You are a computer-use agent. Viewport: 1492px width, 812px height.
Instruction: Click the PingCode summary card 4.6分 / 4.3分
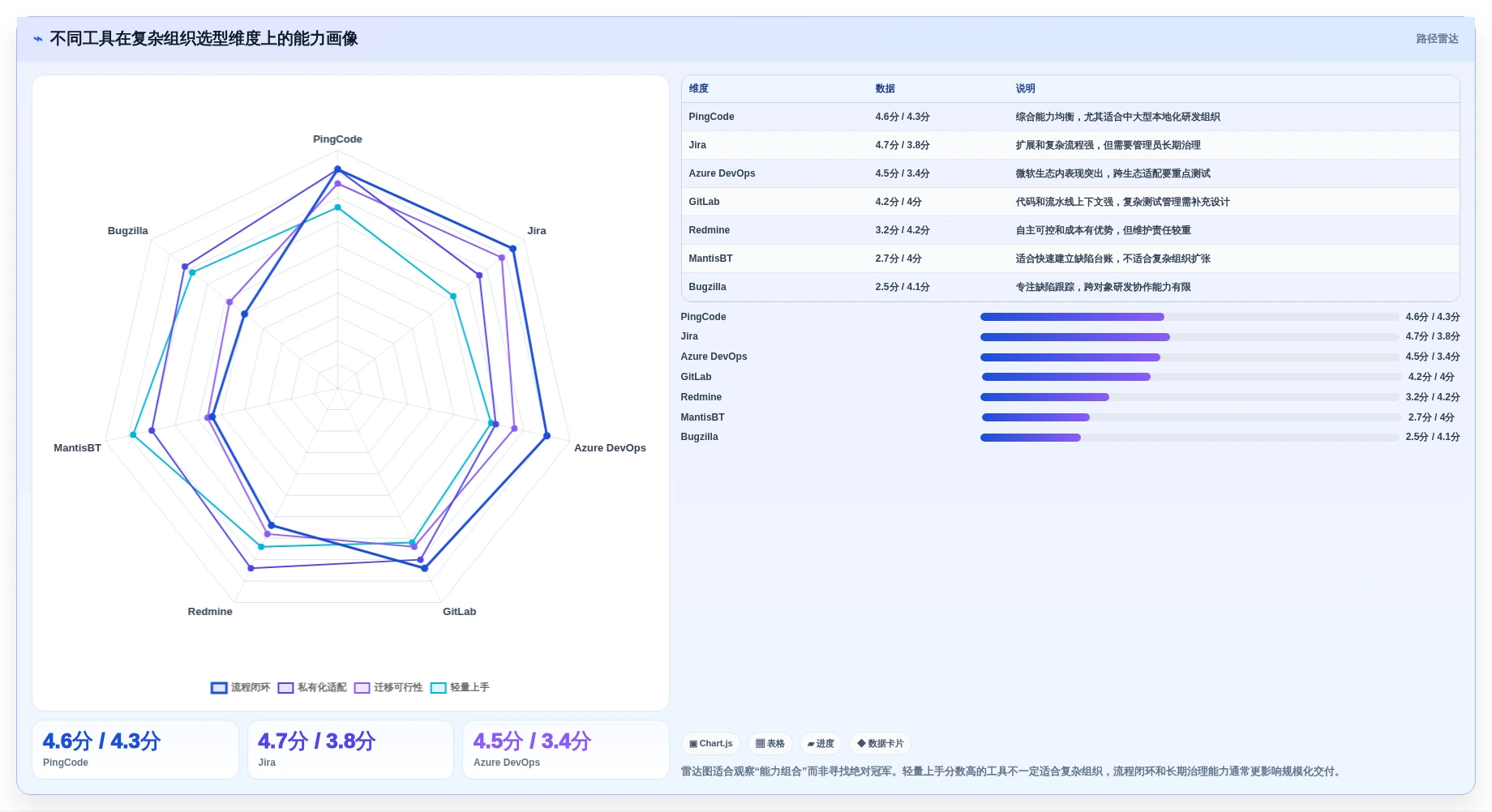(135, 750)
